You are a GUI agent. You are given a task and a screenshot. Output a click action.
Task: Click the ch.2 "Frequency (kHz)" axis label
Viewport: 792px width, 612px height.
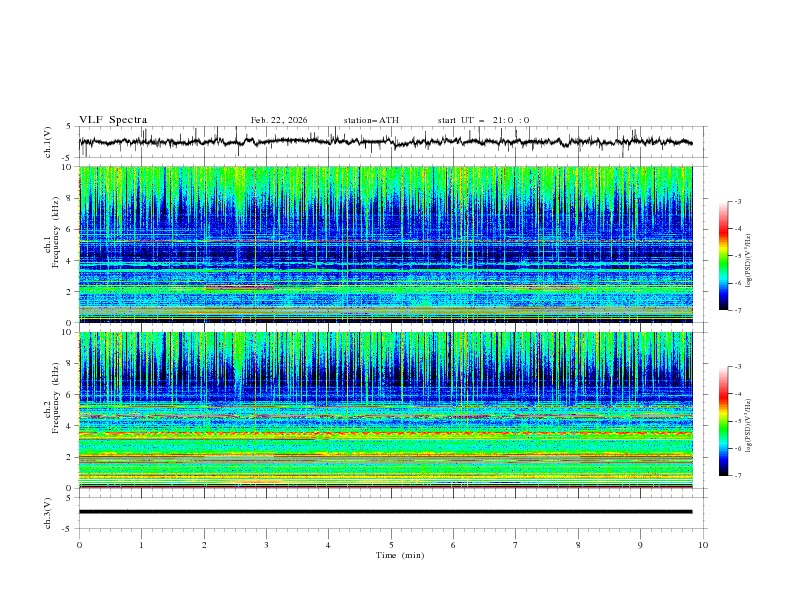[56, 398]
